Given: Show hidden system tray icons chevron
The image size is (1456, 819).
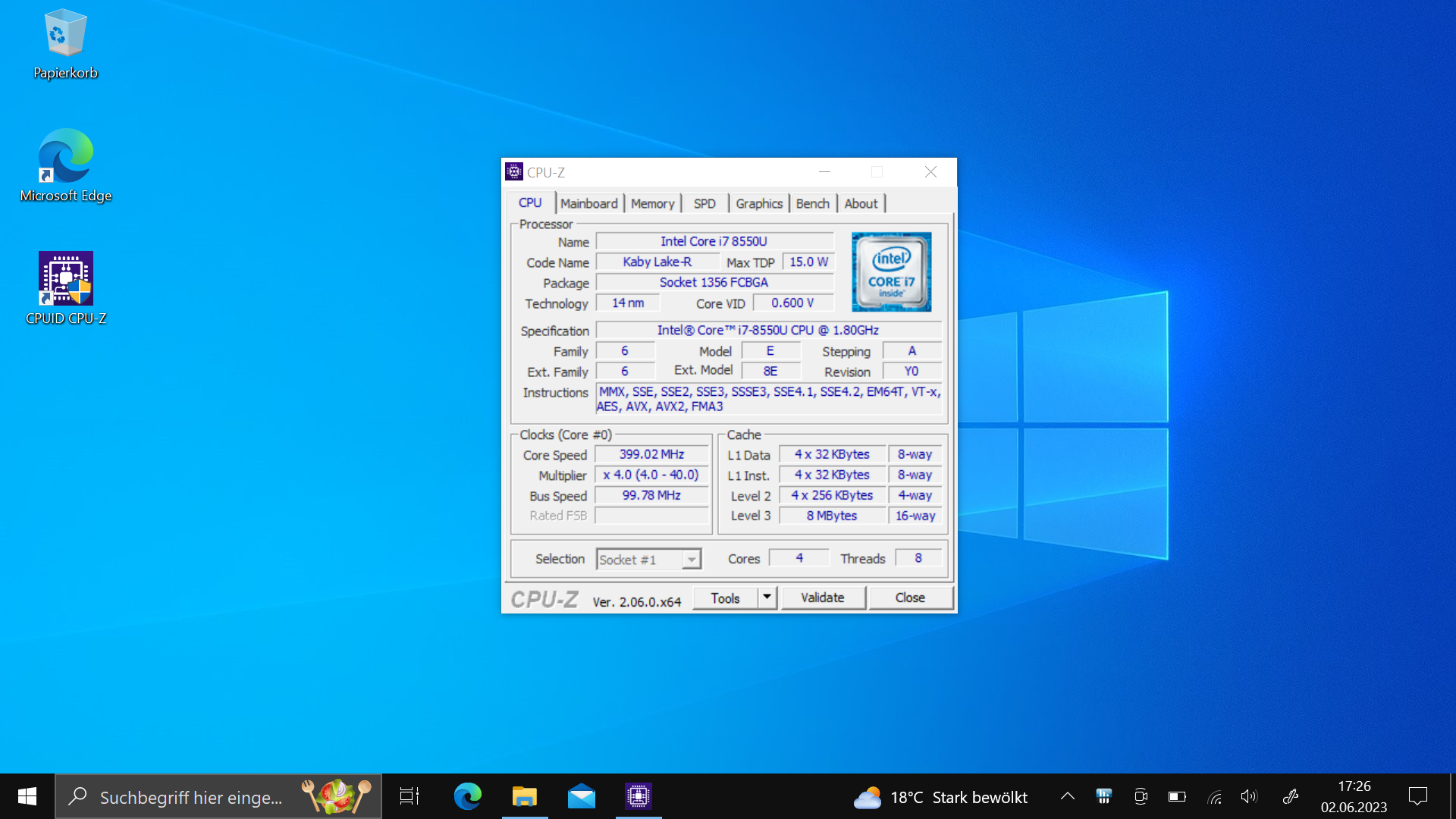Looking at the screenshot, I should [x=1067, y=796].
